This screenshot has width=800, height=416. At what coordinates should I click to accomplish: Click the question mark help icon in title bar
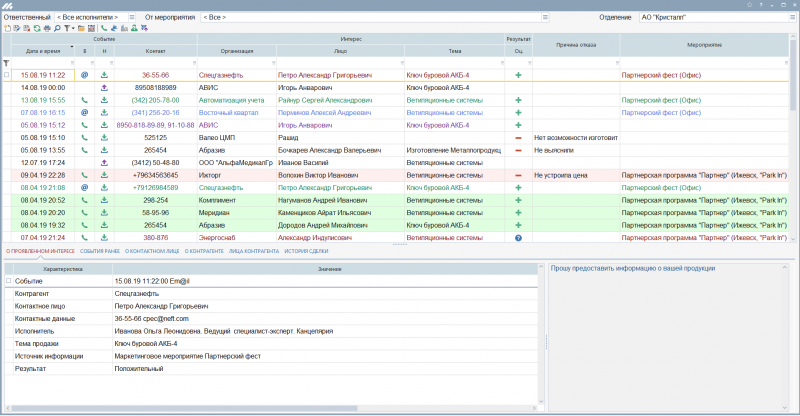pos(761,5)
